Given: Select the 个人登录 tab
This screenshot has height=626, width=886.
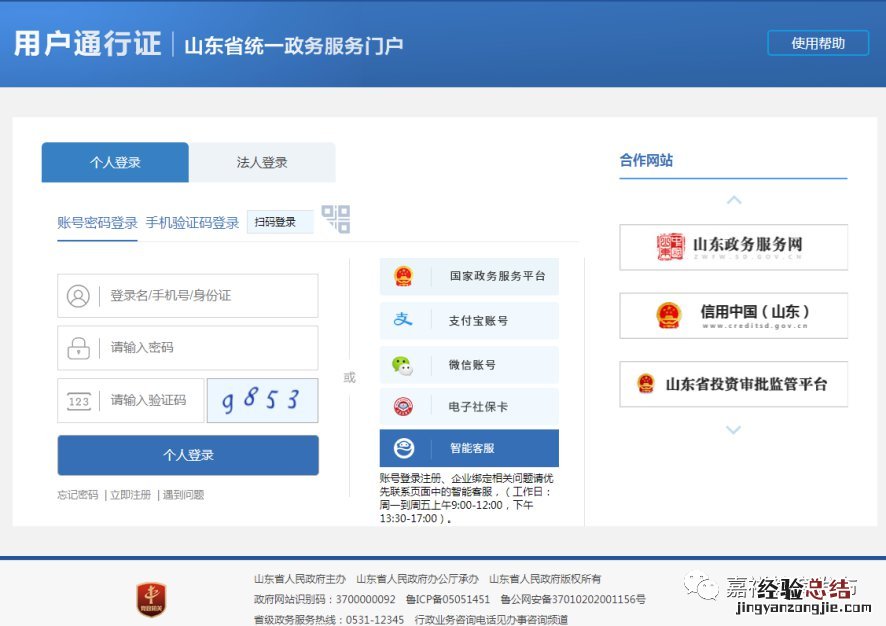Looking at the screenshot, I should point(115,162).
